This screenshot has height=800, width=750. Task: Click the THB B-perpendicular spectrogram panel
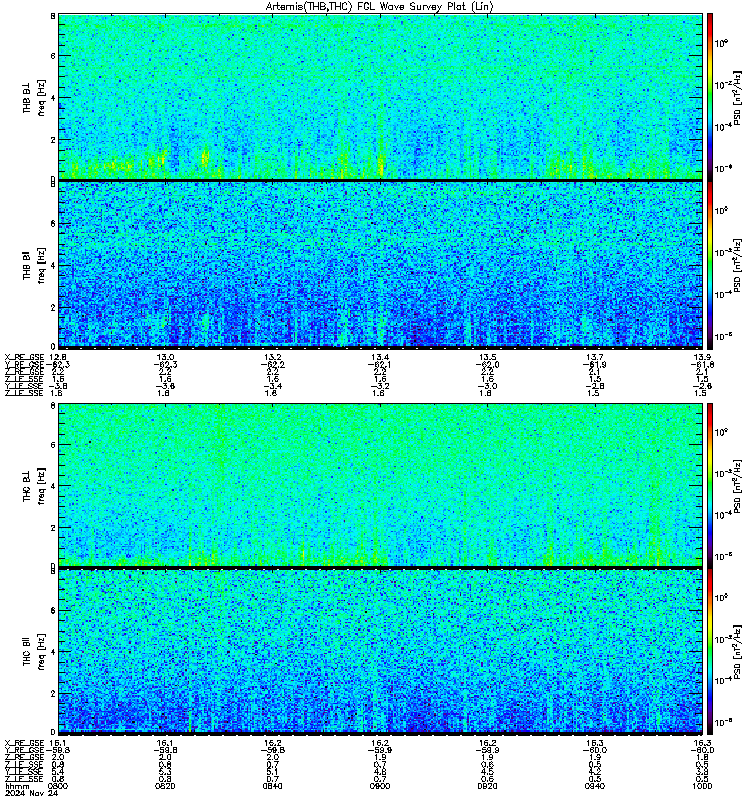click(381, 96)
